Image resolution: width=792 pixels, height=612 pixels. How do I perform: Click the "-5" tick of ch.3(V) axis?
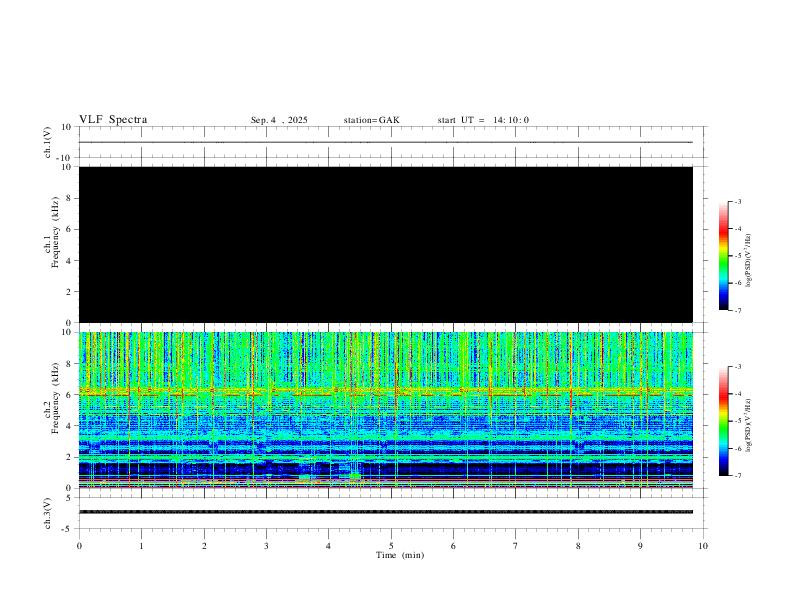(68, 529)
